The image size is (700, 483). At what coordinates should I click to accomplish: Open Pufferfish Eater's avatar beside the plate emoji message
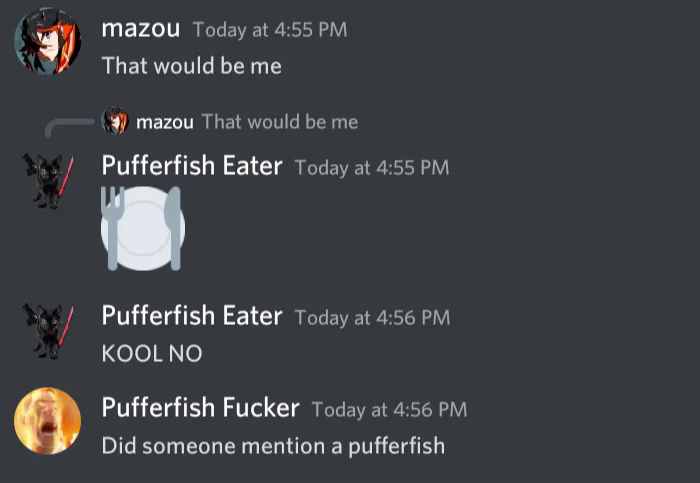(48, 180)
